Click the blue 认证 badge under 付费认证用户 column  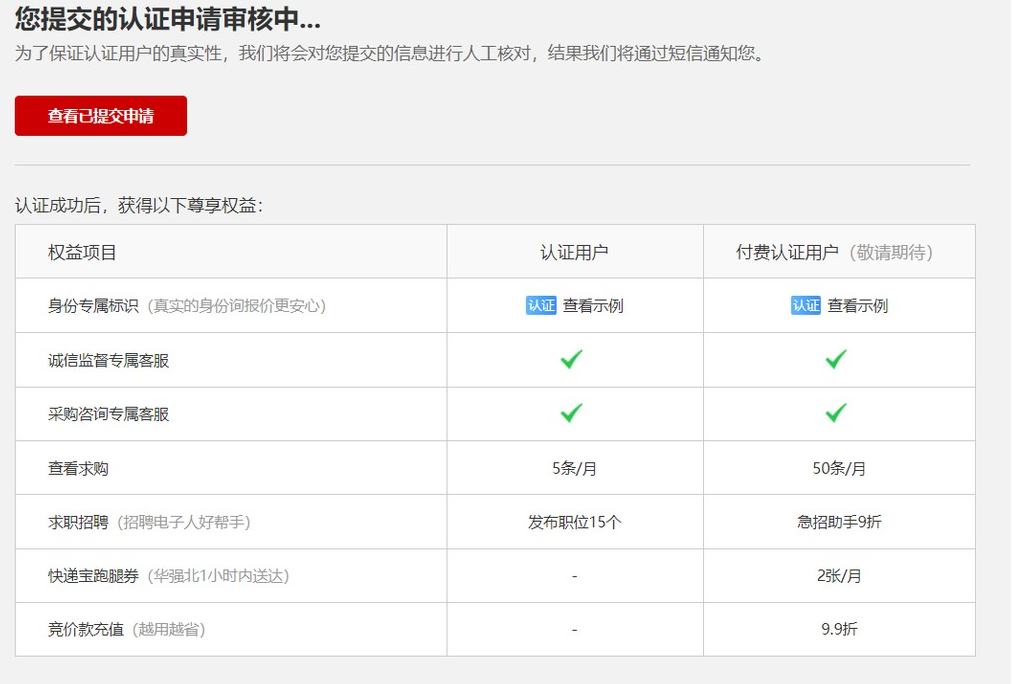[805, 306]
